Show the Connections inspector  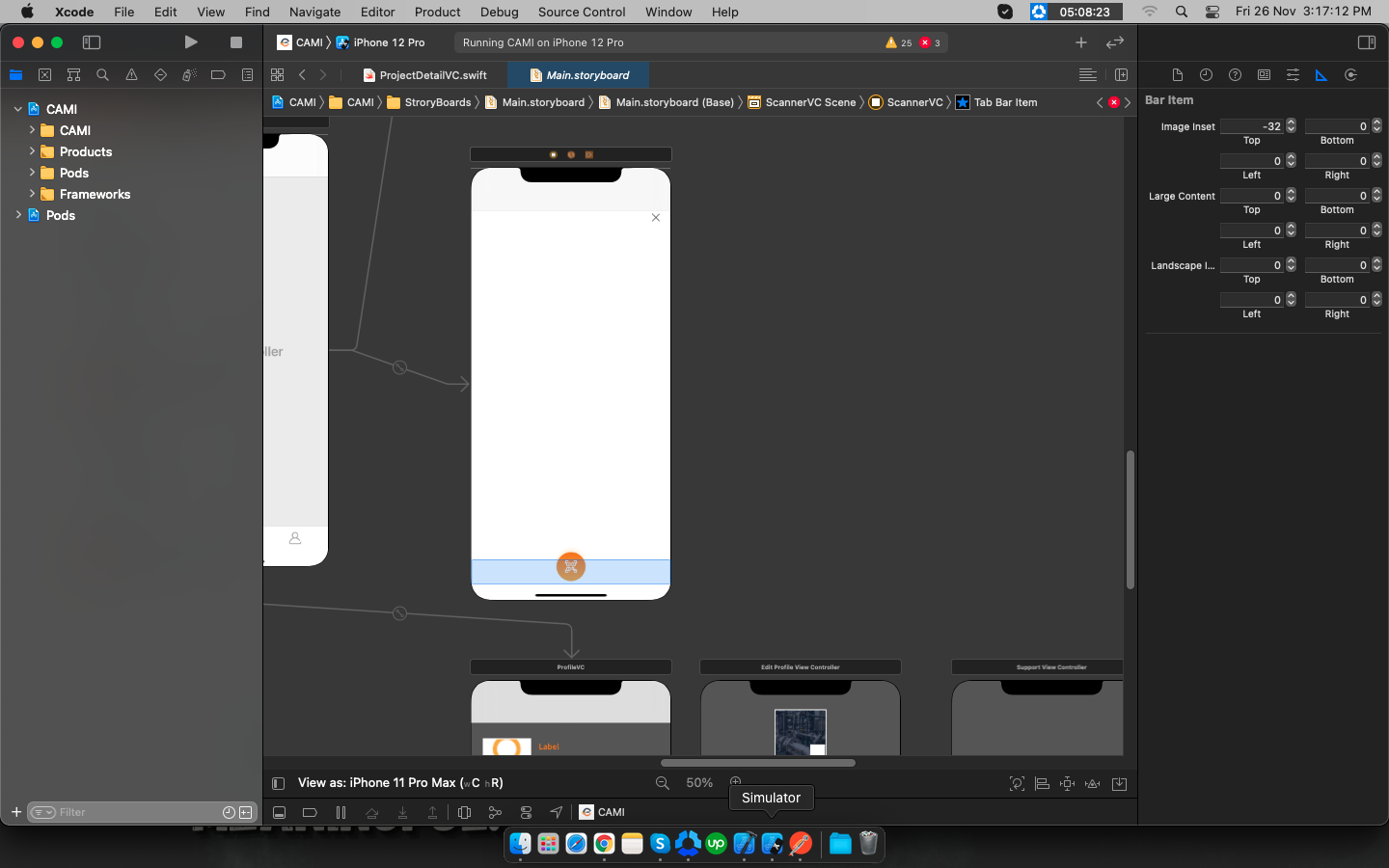pyautogui.click(x=1350, y=75)
